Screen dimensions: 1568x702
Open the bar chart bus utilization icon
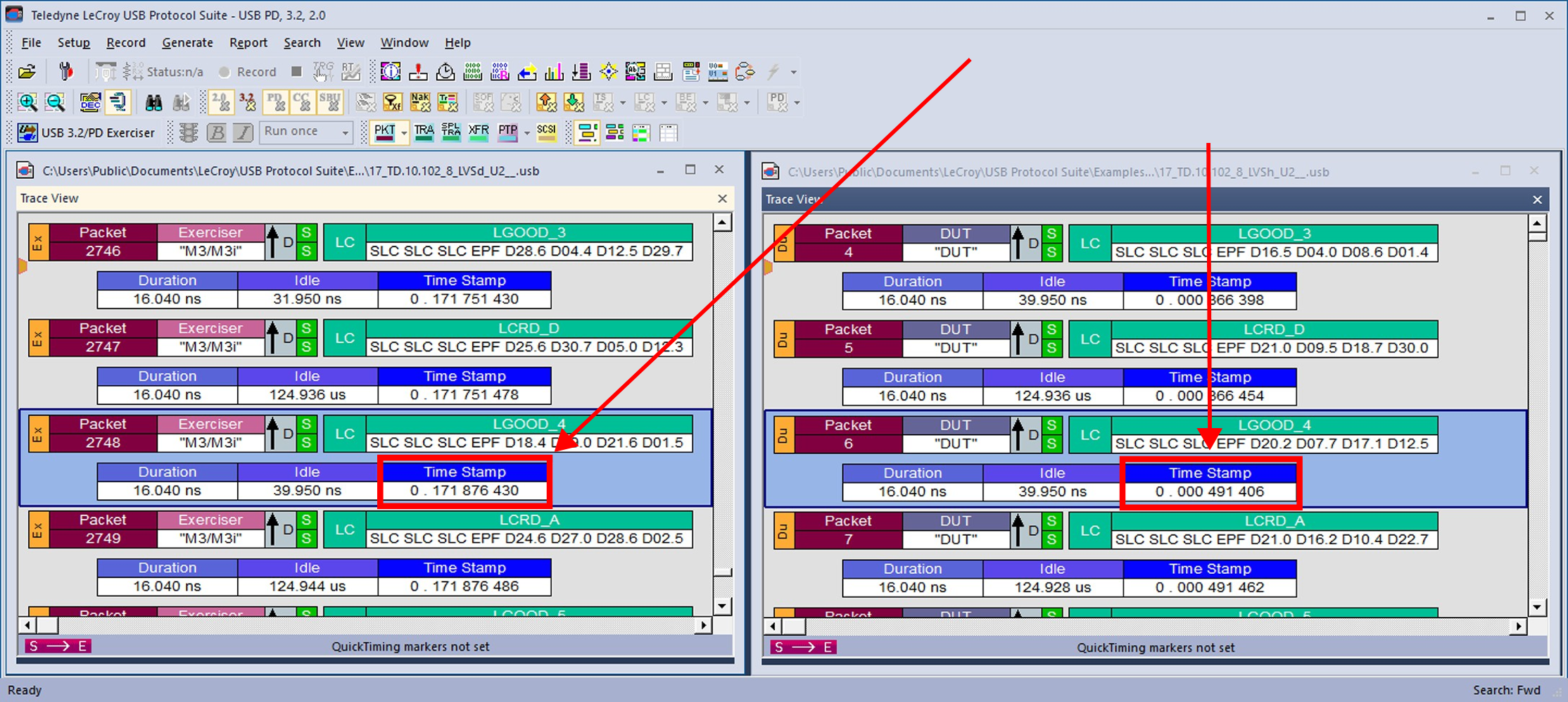(x=554, y=72)
